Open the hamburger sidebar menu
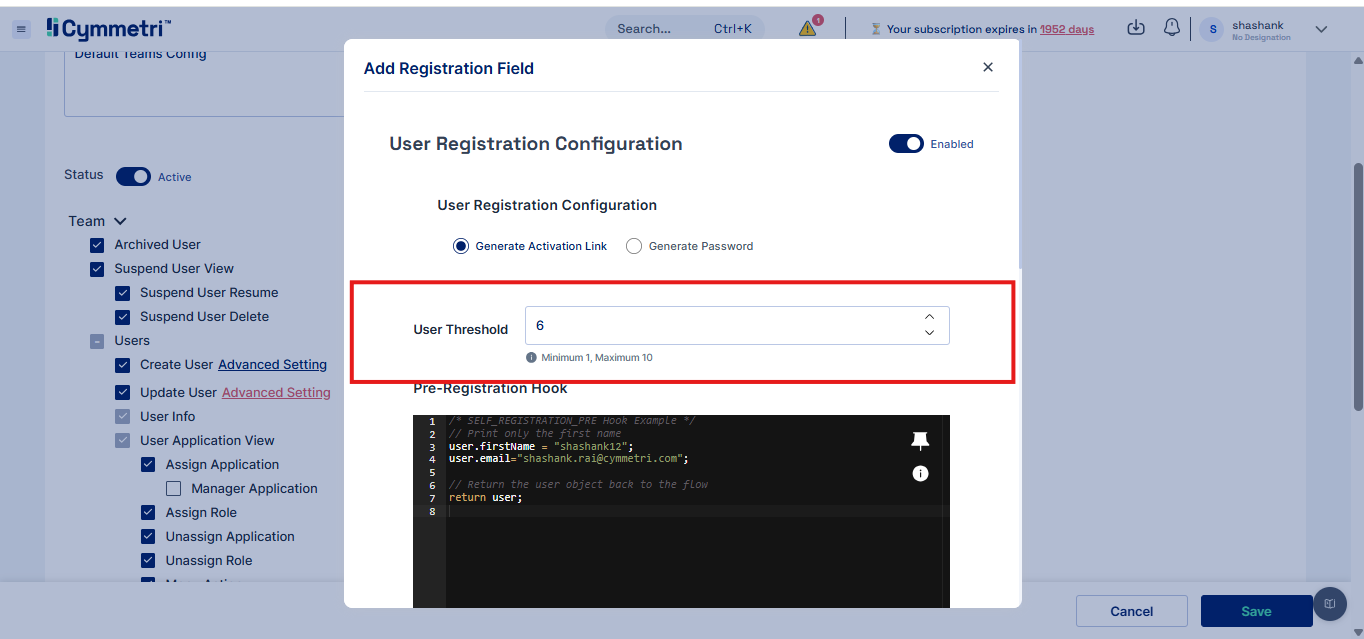Image resolution: width=1364 pixels, height=639 pixels. click(x=21, y=29)
